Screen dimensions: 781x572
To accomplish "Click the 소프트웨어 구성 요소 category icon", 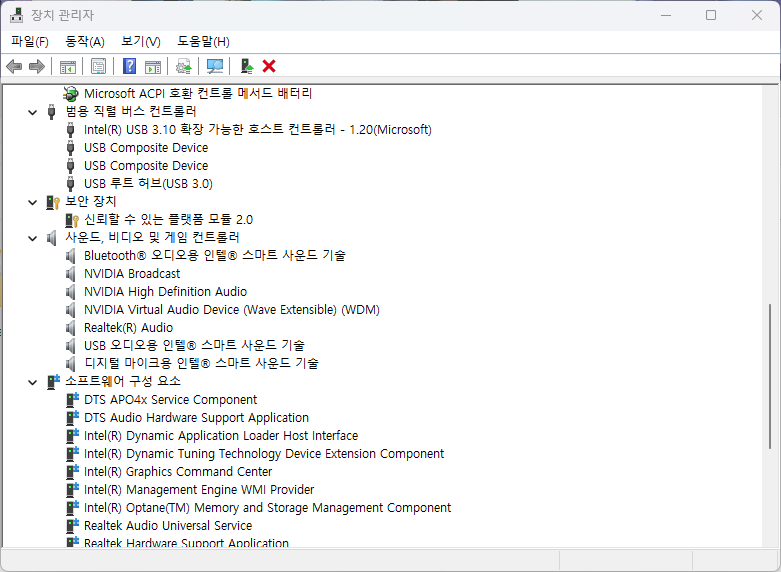I will point(53,382).
